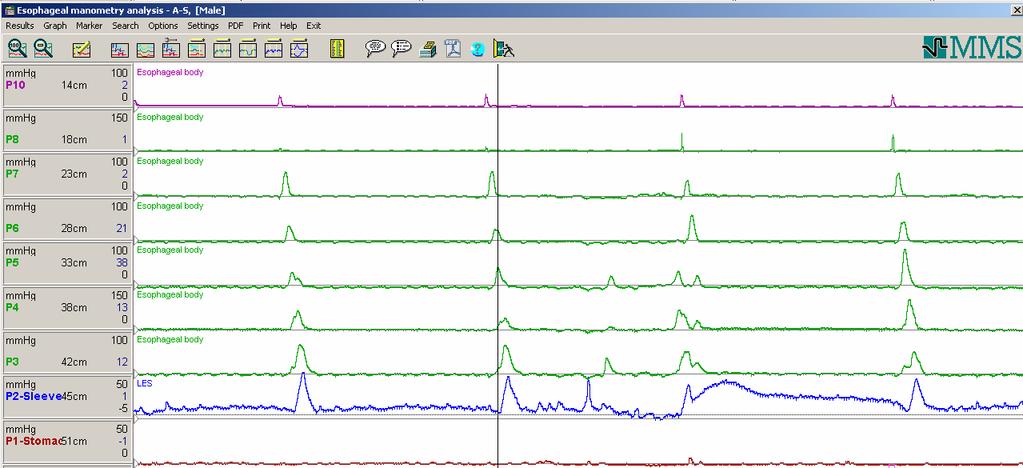Click the Exit menu item
The height and width of the screenshot is (468, 1023).
point(314,26)
